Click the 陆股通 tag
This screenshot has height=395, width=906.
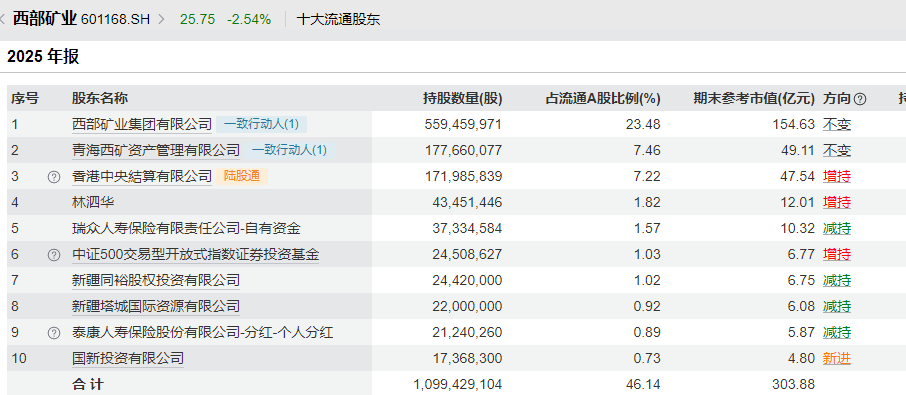(x=242, y=177)
